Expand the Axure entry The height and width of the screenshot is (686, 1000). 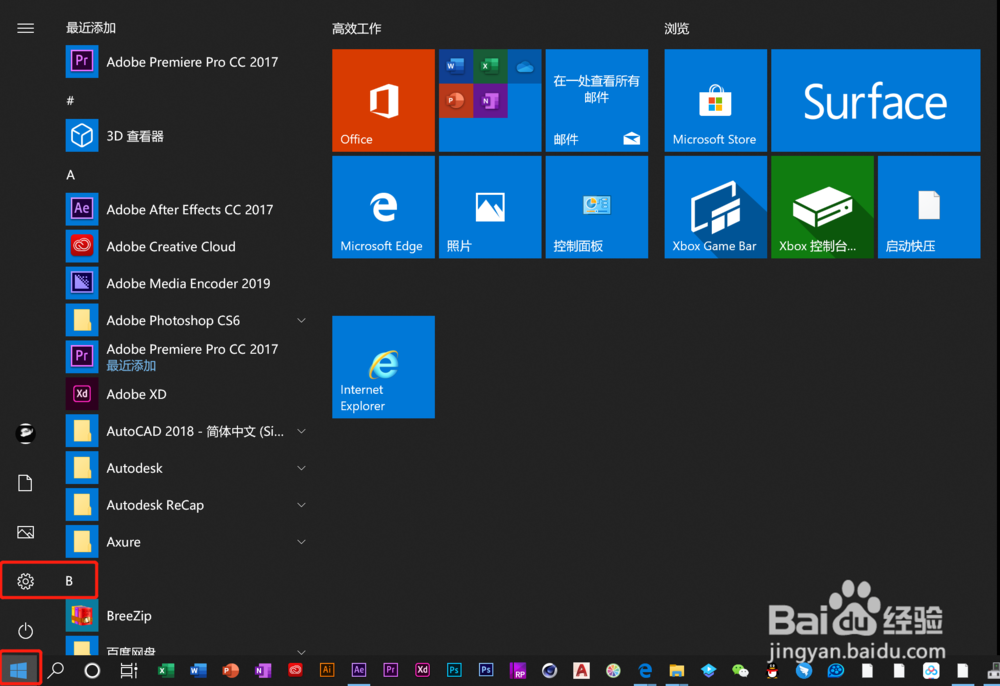tap(301, 541)
